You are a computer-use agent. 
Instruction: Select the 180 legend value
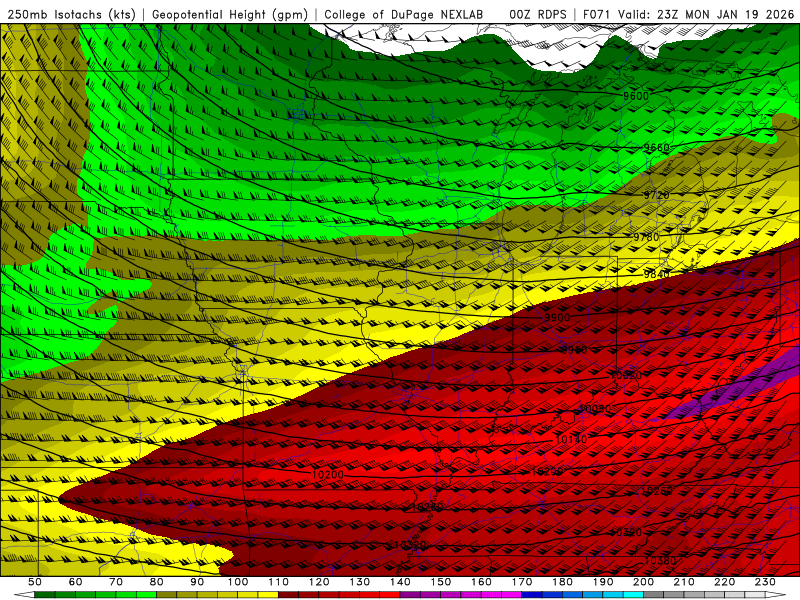coord(562,582)
